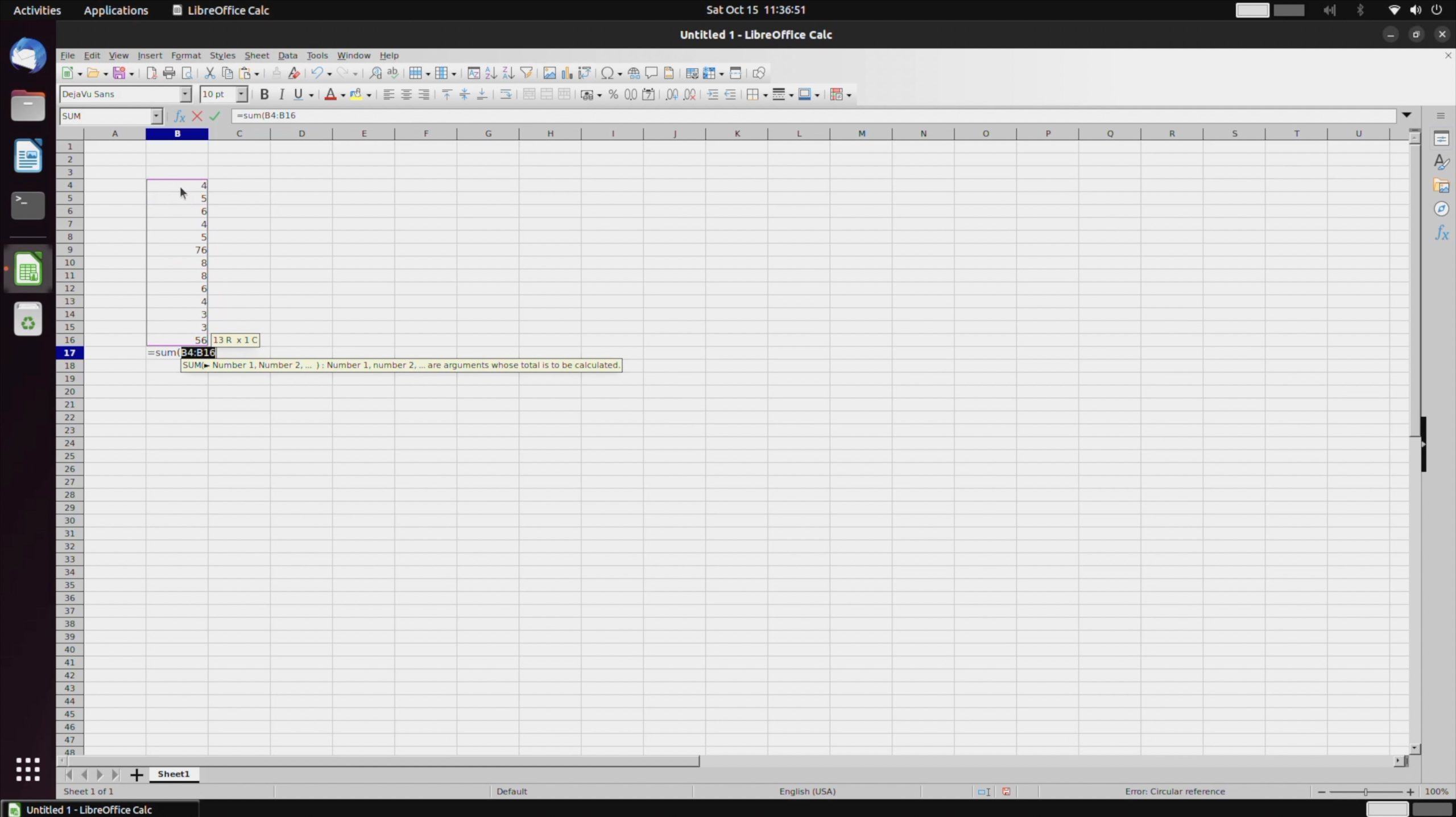
Task: Click the Format as Percent icon
Action: pyautogui.click(x=613, y=94)
